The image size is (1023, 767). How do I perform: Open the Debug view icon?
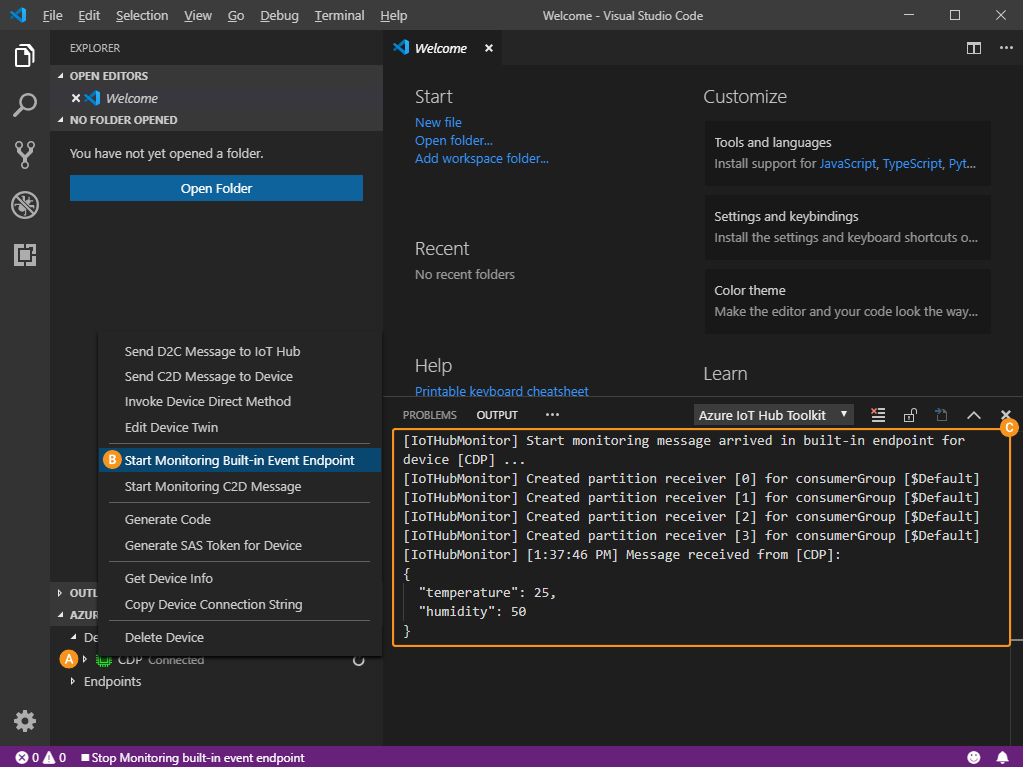click(x=25, y=205)
